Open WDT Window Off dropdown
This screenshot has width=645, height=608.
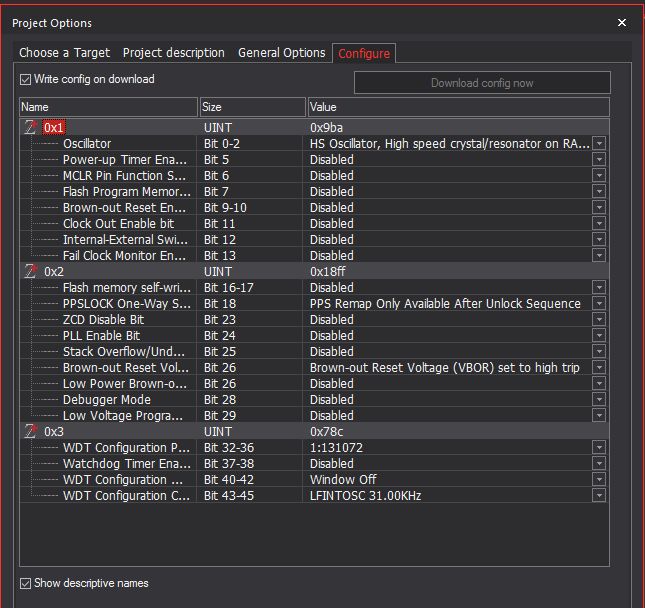(x=599, y=480)
